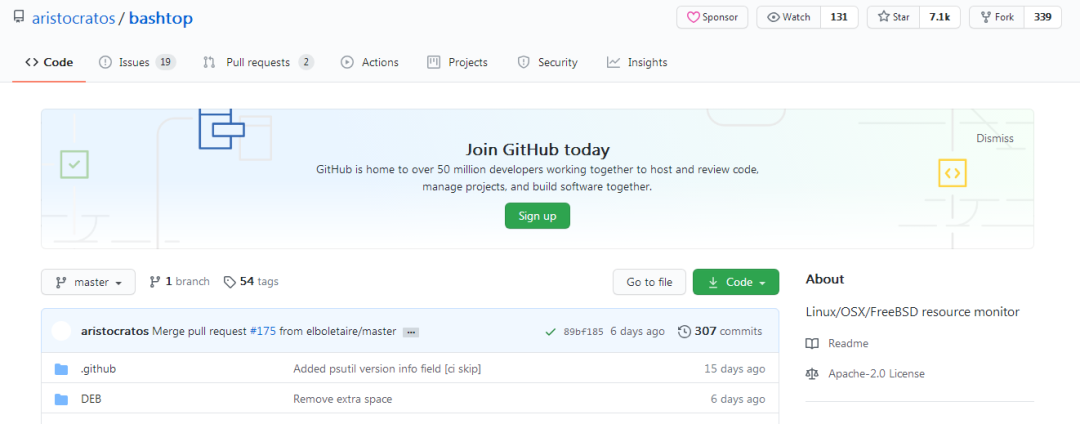The height and width of the screenshot is (424, 1080).
Task: Click the Readme book icon
Action: click(812, 343)
